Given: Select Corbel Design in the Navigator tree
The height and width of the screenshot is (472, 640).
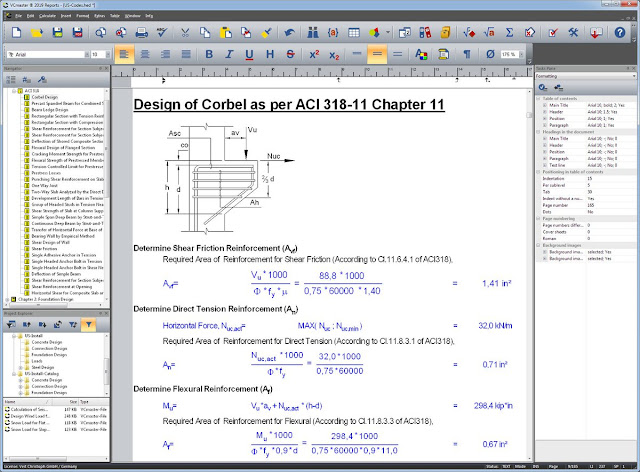Looking at the screenshot, I should point(44,97).
